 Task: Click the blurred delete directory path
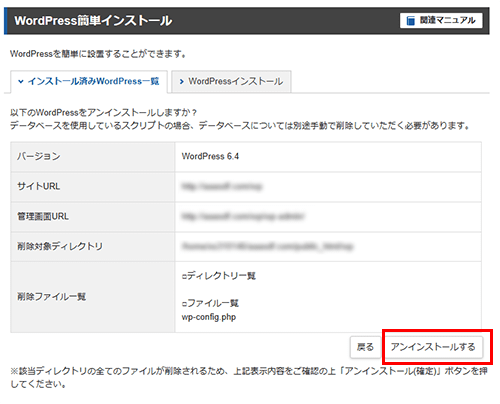267,246
